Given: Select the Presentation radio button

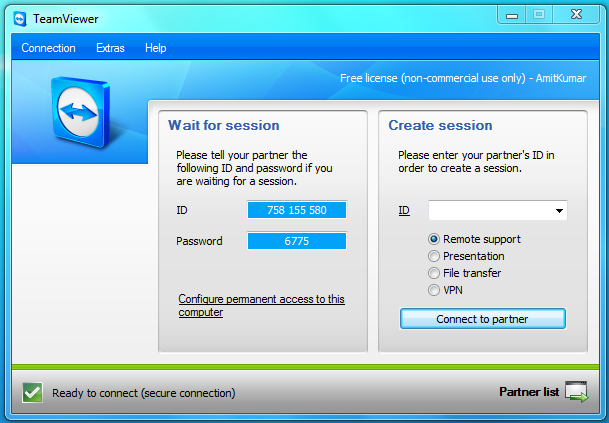Looking at the screenshot, I should click(434, 256).
